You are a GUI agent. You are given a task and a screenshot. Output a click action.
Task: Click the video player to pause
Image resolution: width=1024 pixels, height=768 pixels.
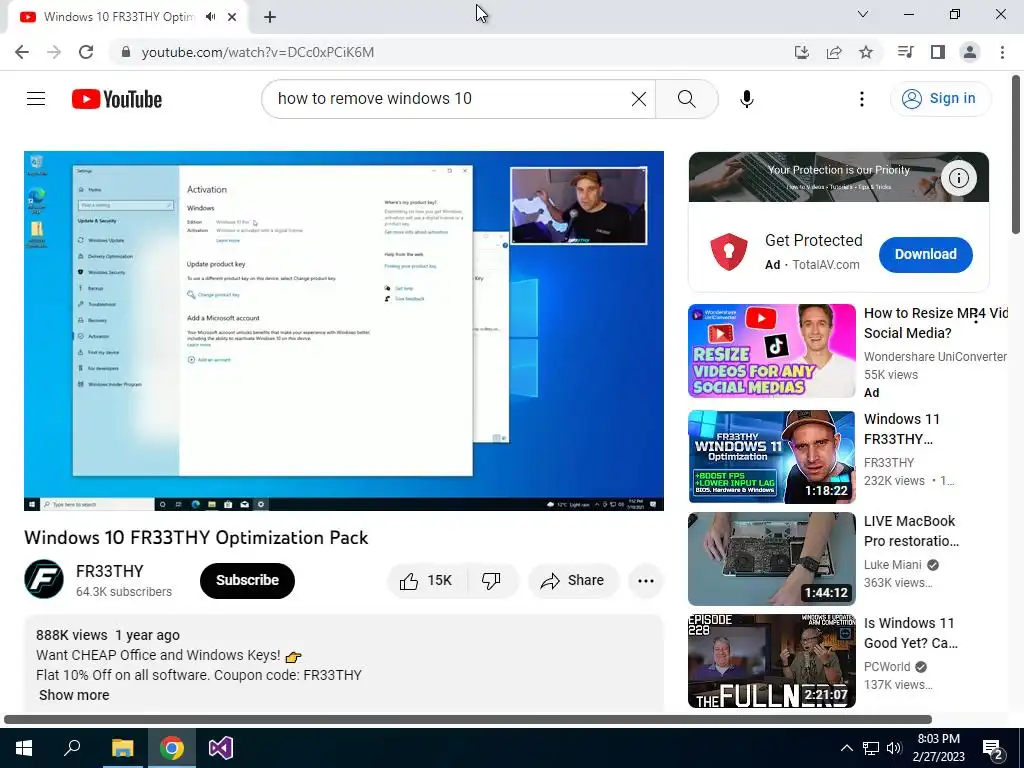pos(344,330)
